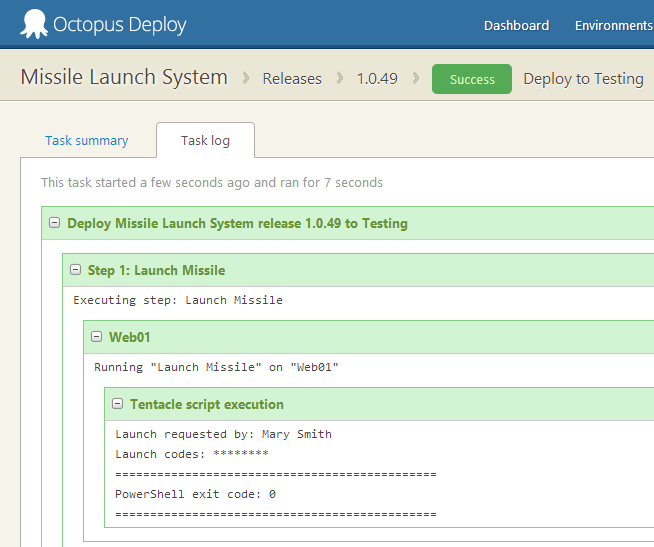The width and height of the screenshot is (654, 547).
Task: Click 'Running "Launch Missile" on "Web01"' log line
Action: (x=216, y=367)
